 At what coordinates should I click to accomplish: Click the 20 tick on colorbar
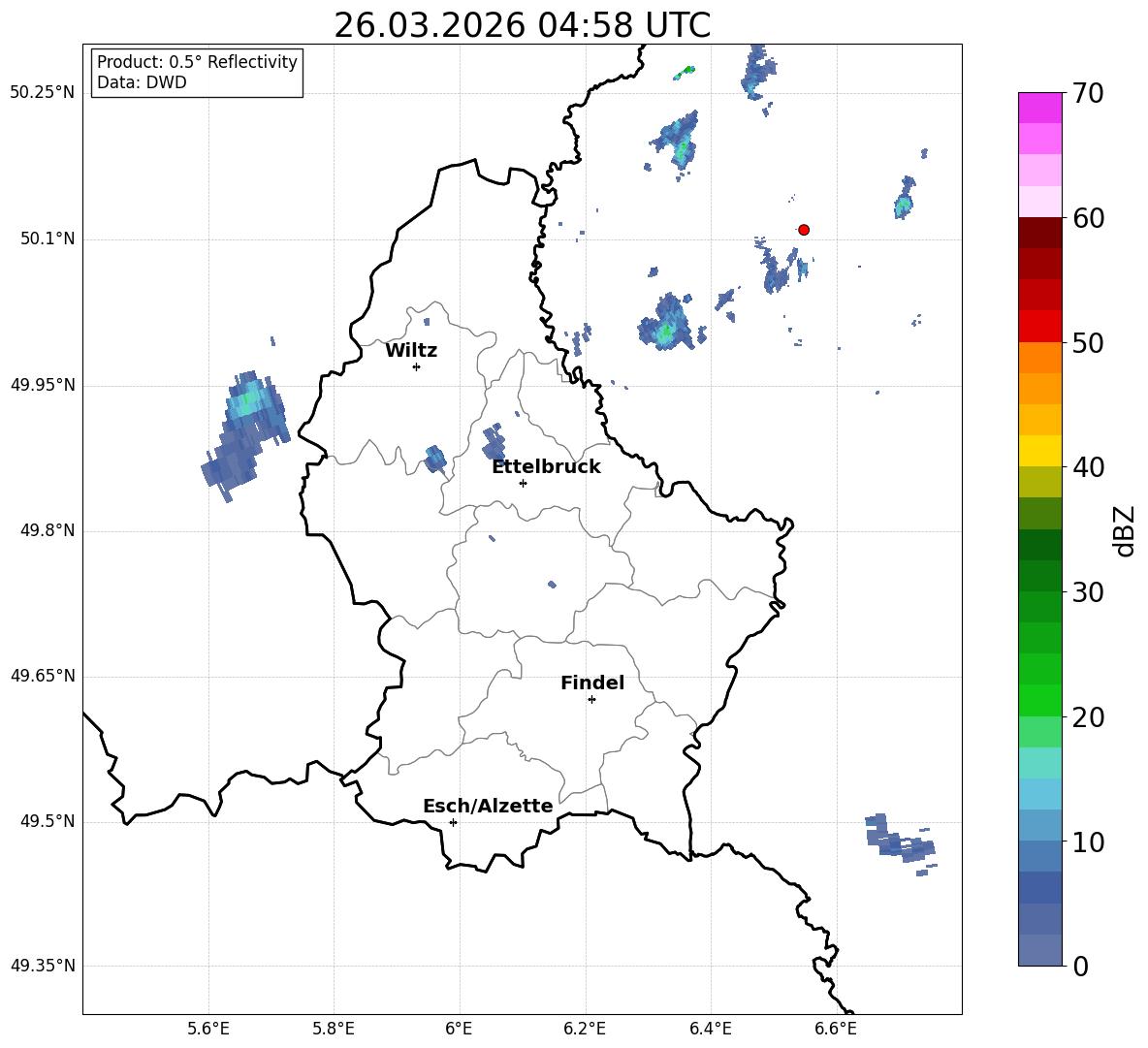(1088, 717)
